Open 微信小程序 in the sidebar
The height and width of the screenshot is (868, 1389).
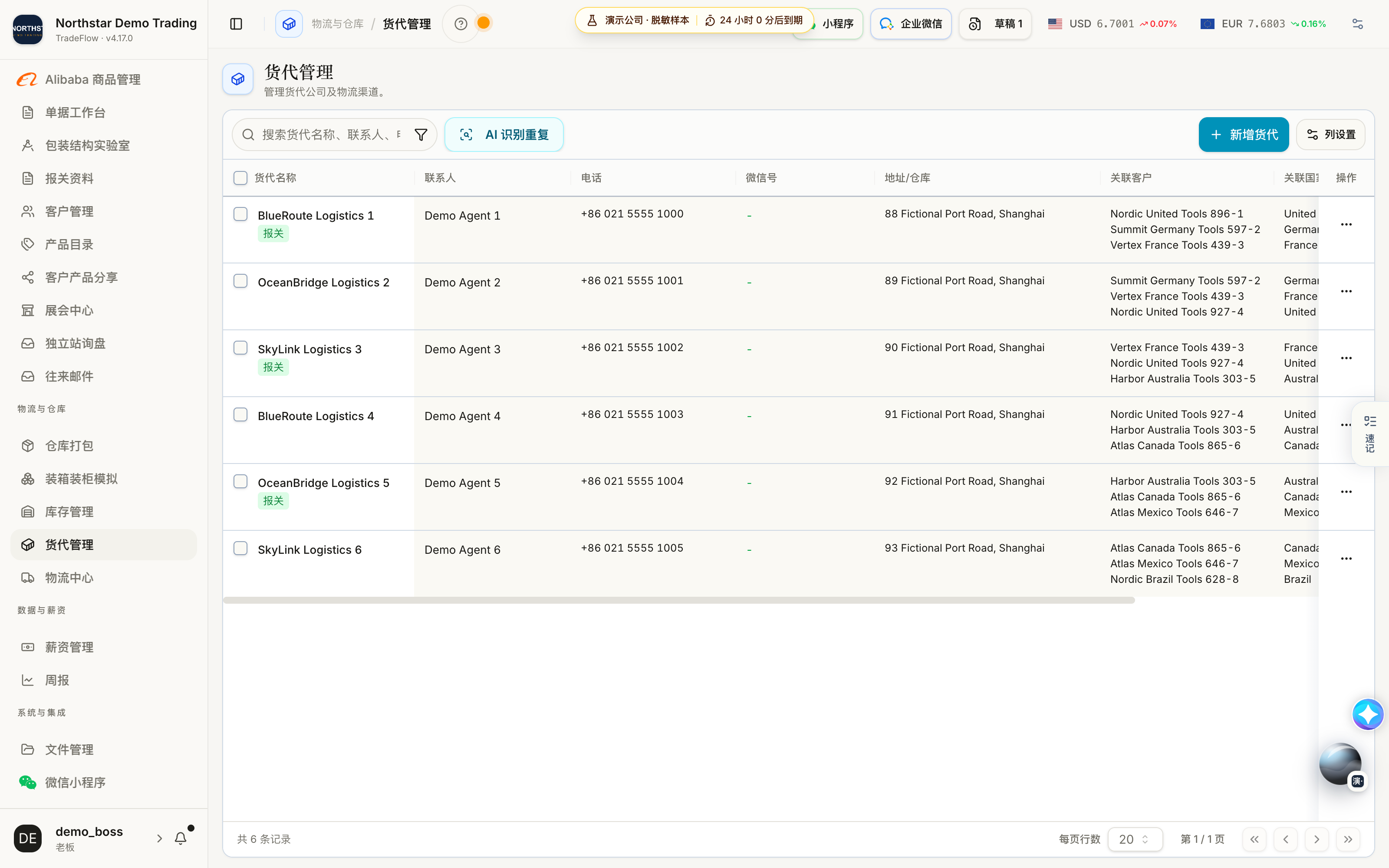[x=103, y=783]
